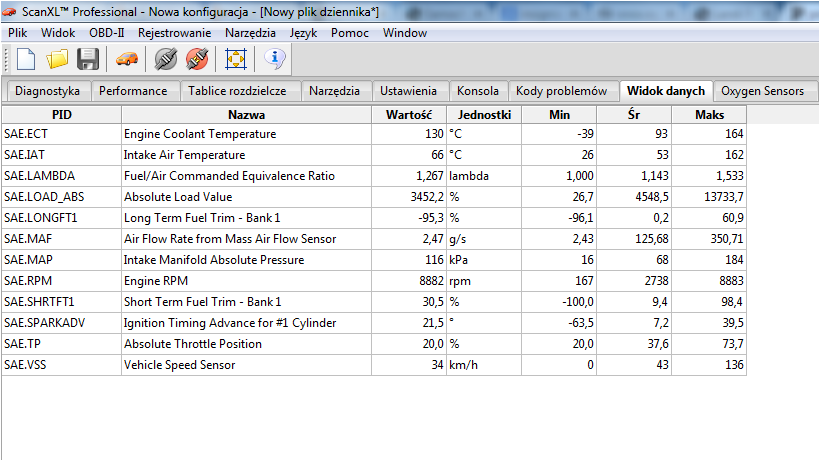Viewport: 819px width, 460px height.
Task: Sort by the PID column header
Action: [62, 115]
